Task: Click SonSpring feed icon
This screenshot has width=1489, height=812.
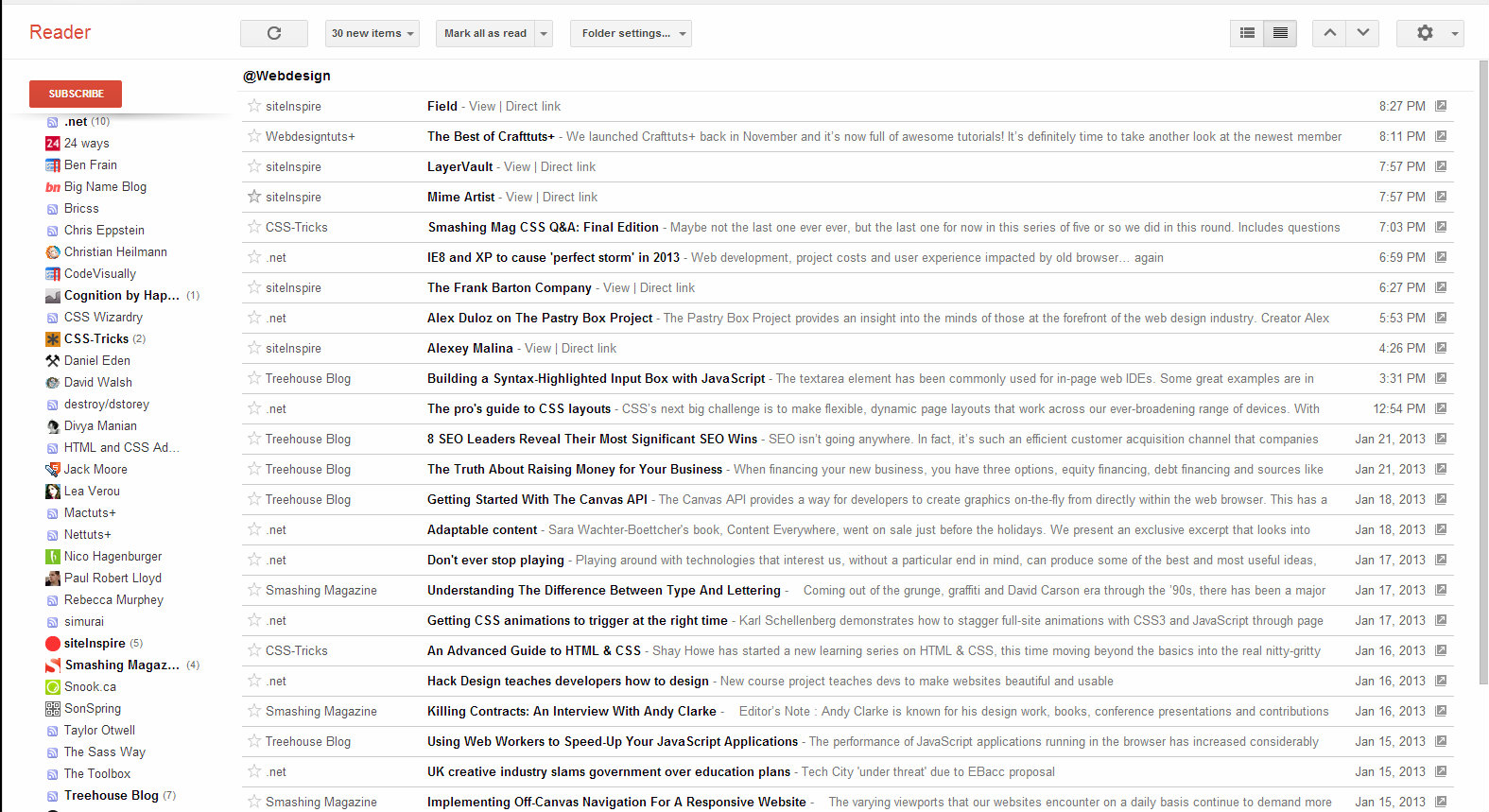Action: (x=53, y=709)
